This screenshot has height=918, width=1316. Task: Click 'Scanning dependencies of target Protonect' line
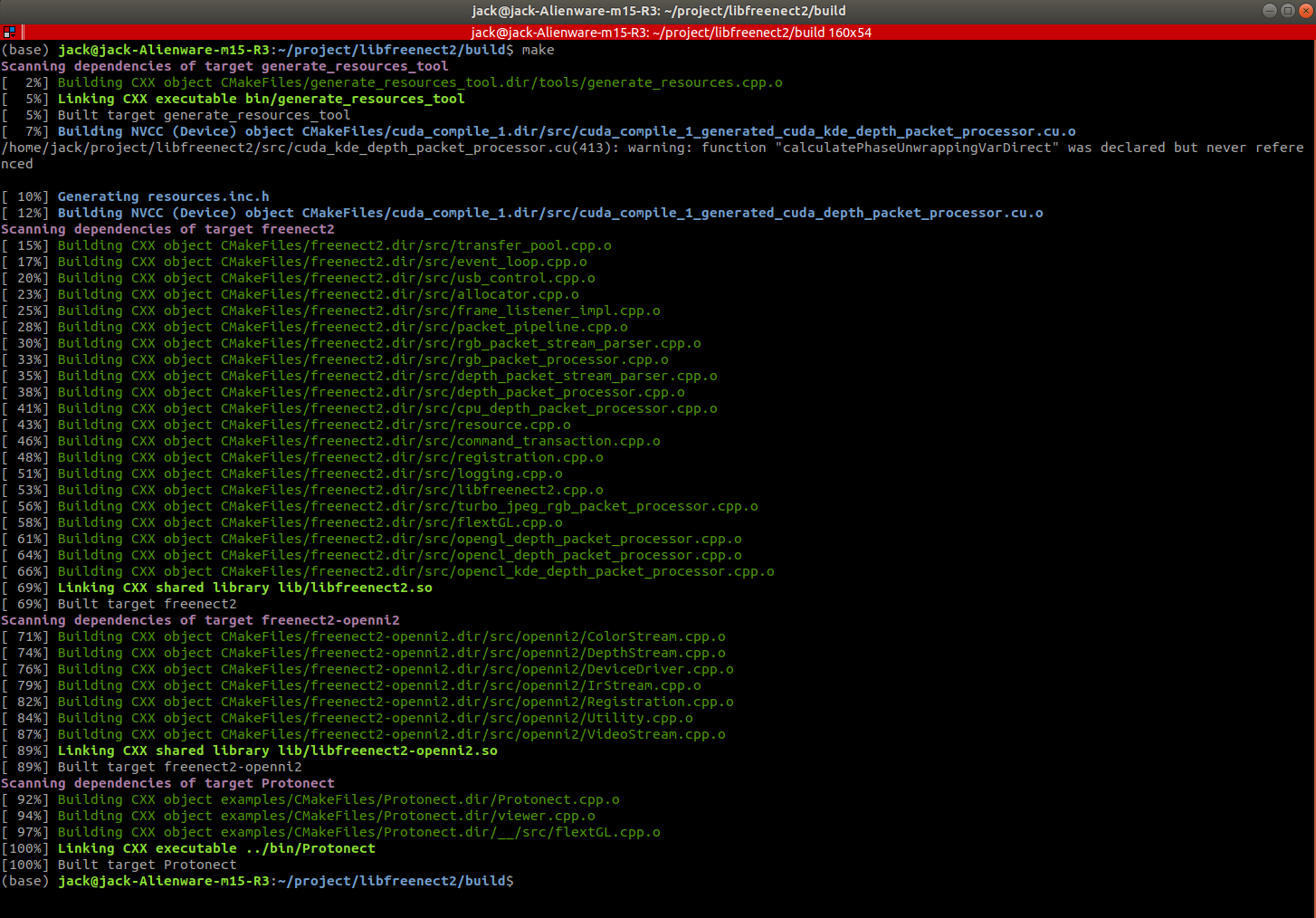pyautogui.click(x=167, y=783)
